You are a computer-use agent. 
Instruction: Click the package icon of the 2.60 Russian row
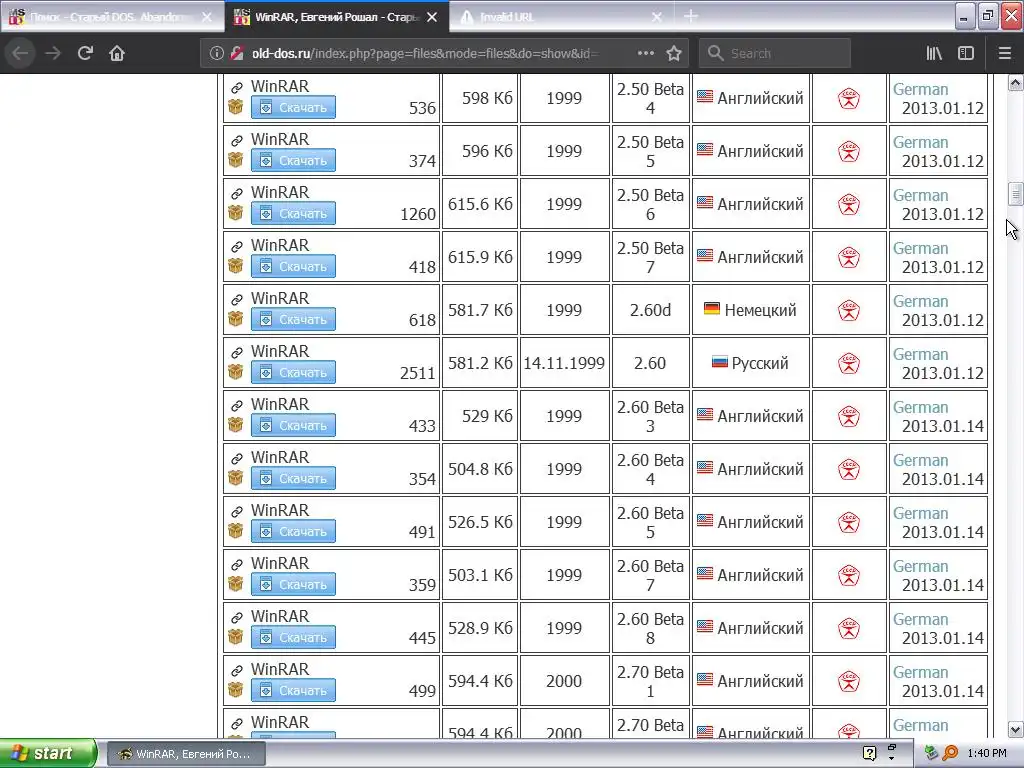point(236,372)
